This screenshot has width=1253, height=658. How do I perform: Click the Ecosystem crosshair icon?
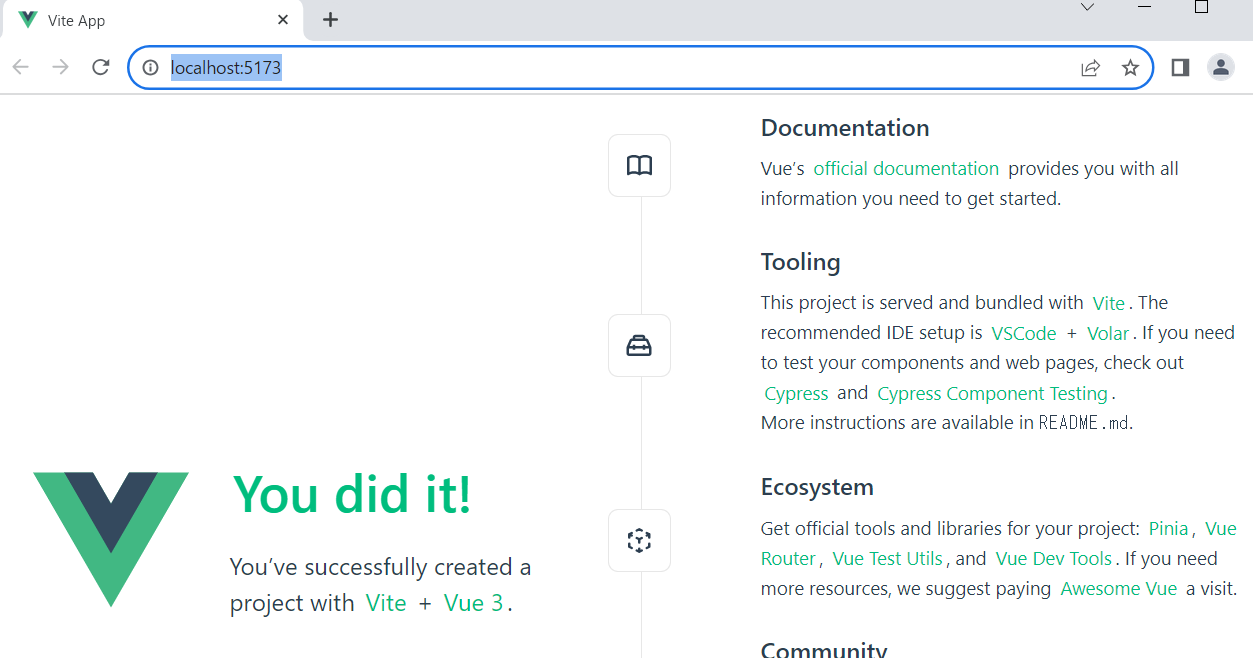point(639,540)
